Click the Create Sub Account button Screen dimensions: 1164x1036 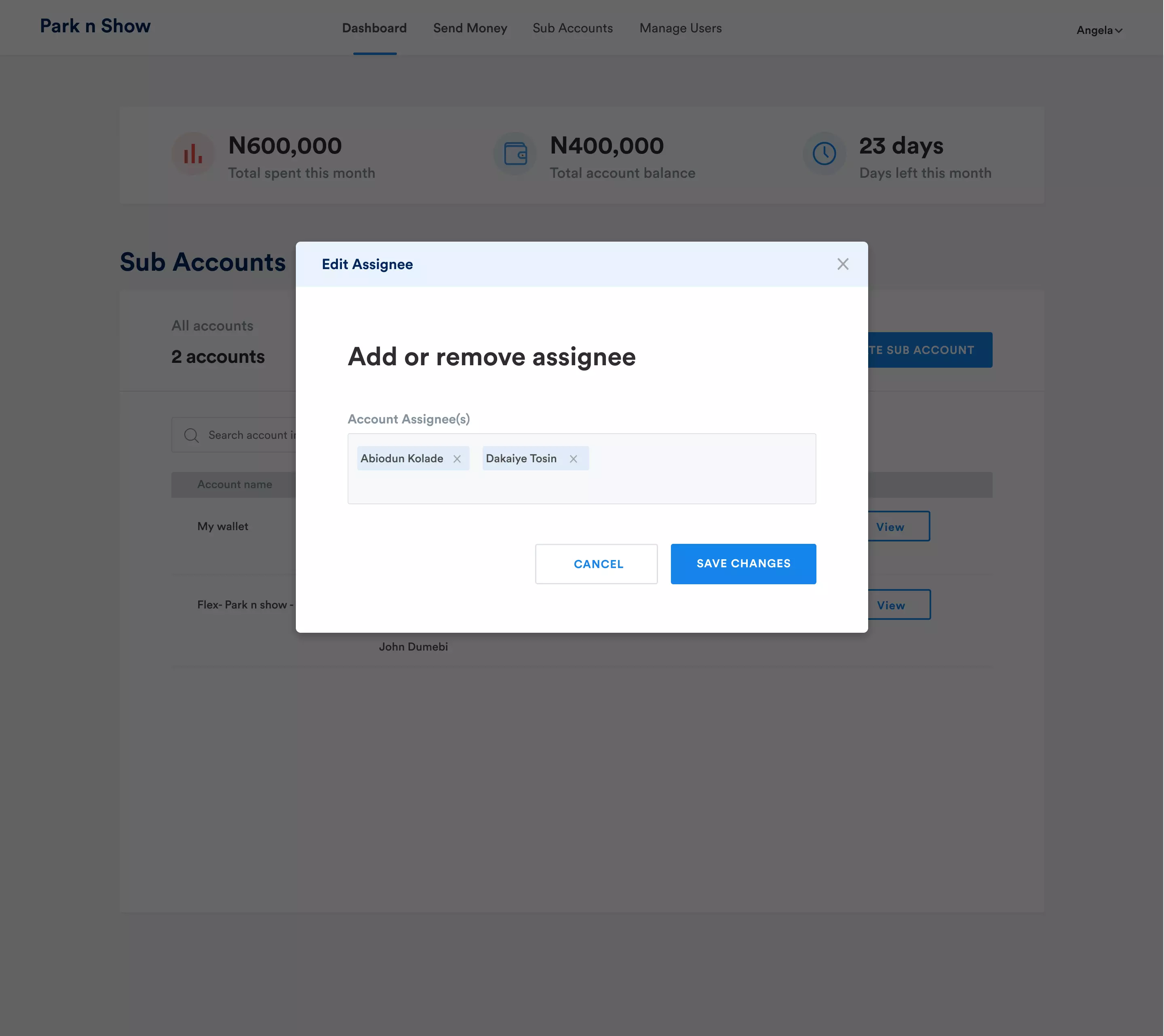pos(929,350)
